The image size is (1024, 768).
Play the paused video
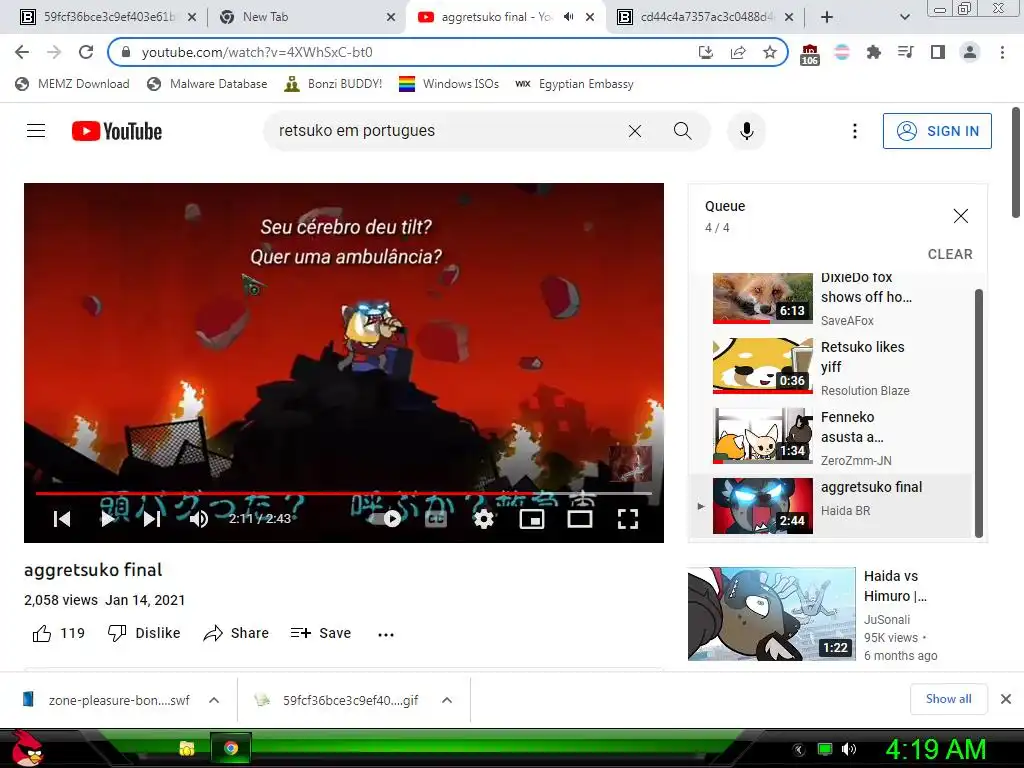click(x=108, y=519)
